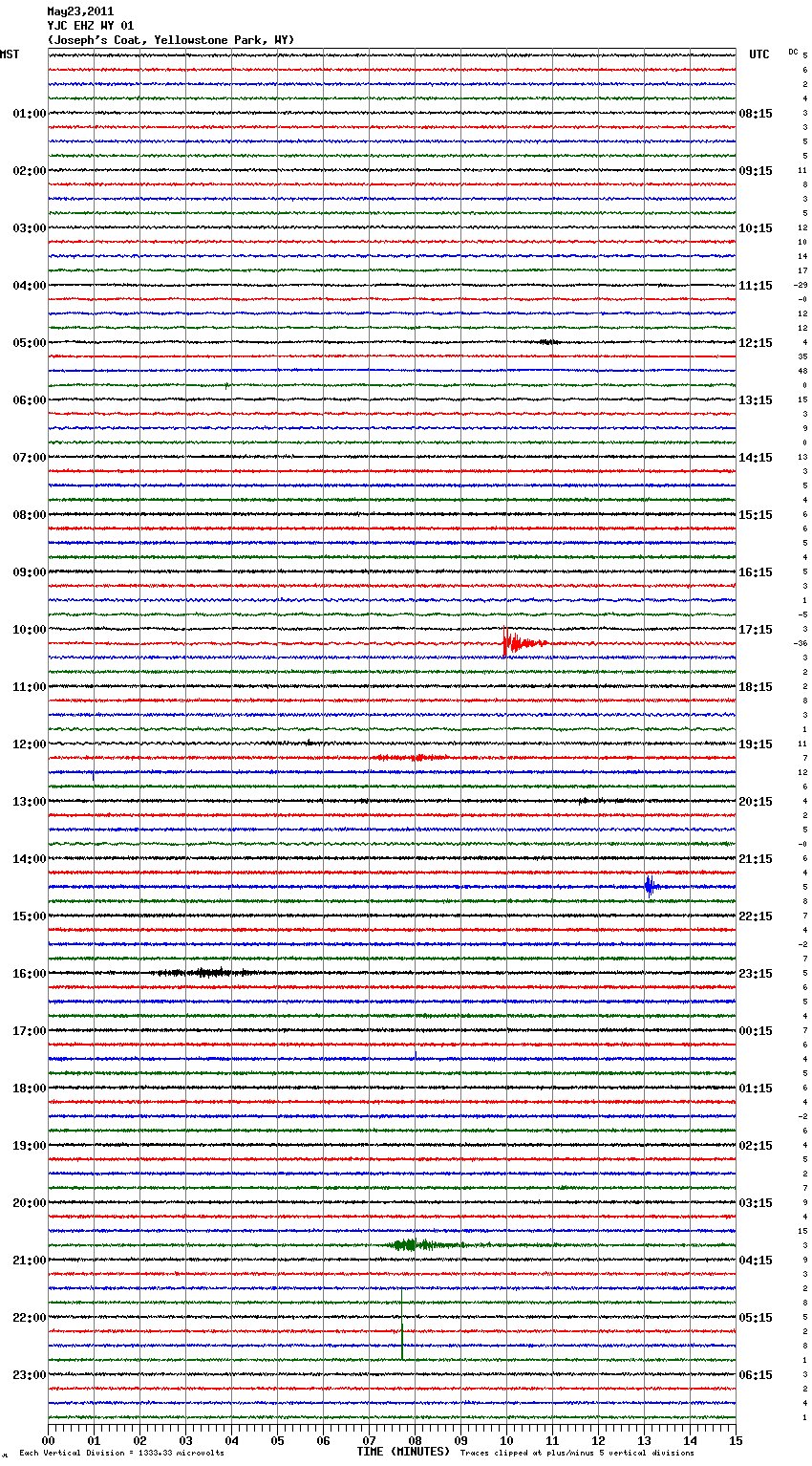812x1466 pixels.
Task: Click the date label May23,2011
Action: click(80, 11)
